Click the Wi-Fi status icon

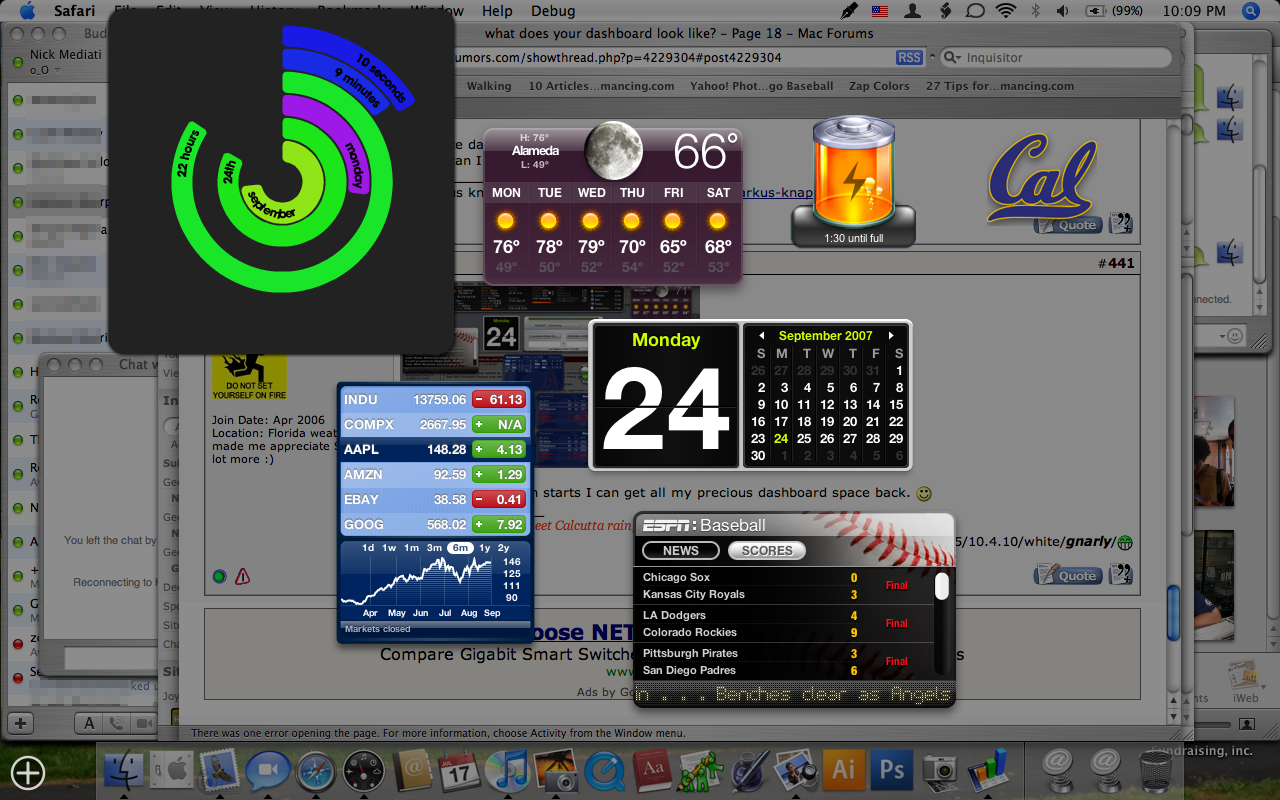click(1005, 11)
